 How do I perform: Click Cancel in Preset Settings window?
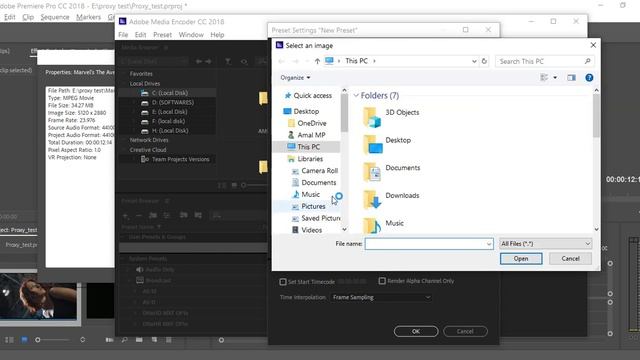tap(465, 331)
